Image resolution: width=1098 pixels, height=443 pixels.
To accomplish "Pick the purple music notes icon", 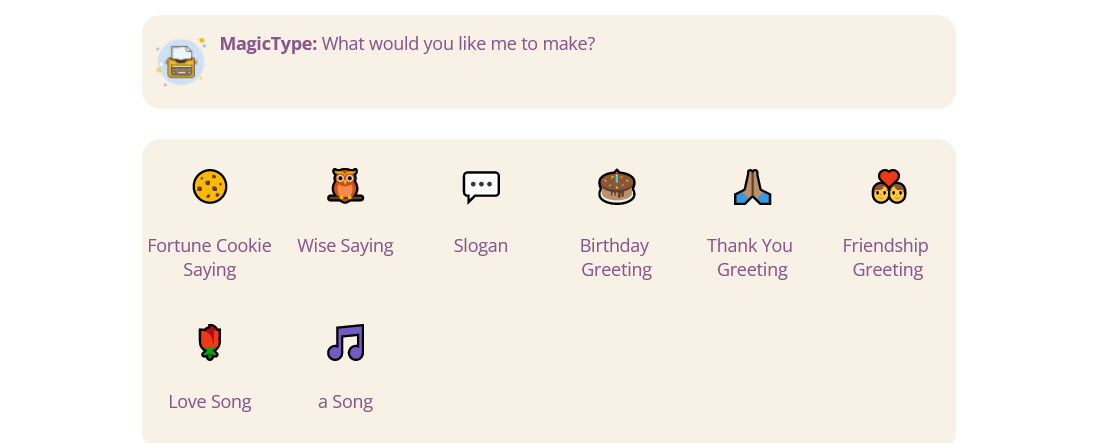I will (346, 342).
